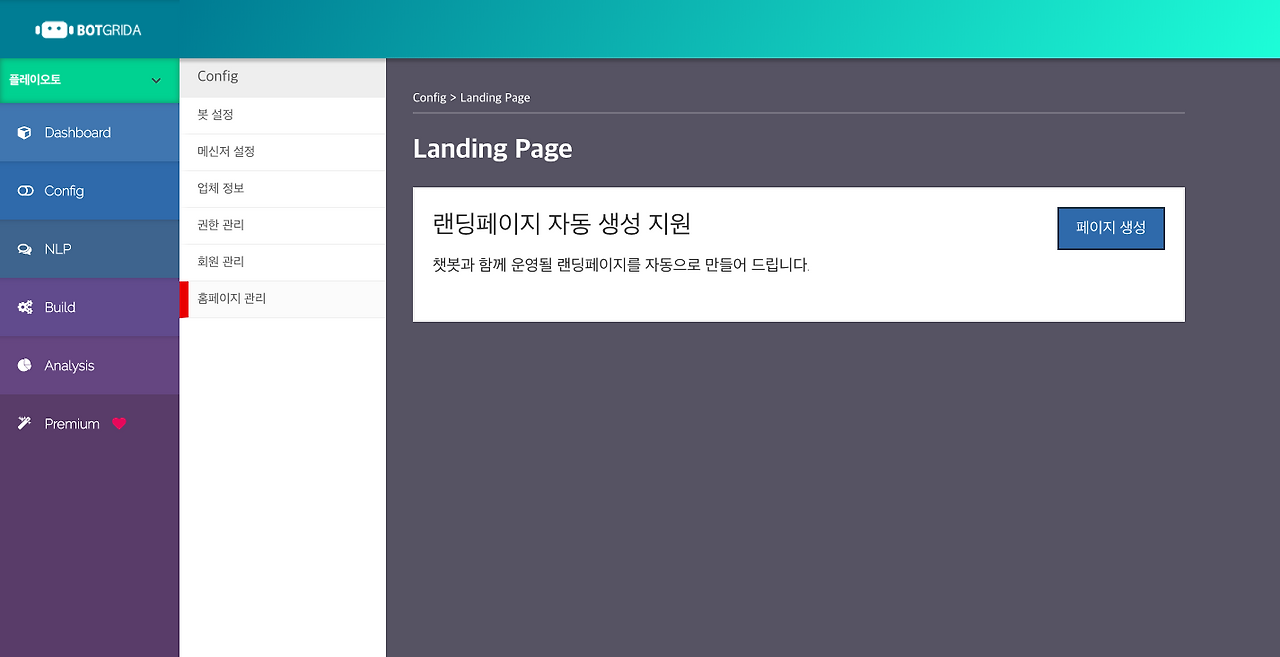Click Config in the breadcrumb trail
Screen dimensions: 1280x657
[429, 97]
